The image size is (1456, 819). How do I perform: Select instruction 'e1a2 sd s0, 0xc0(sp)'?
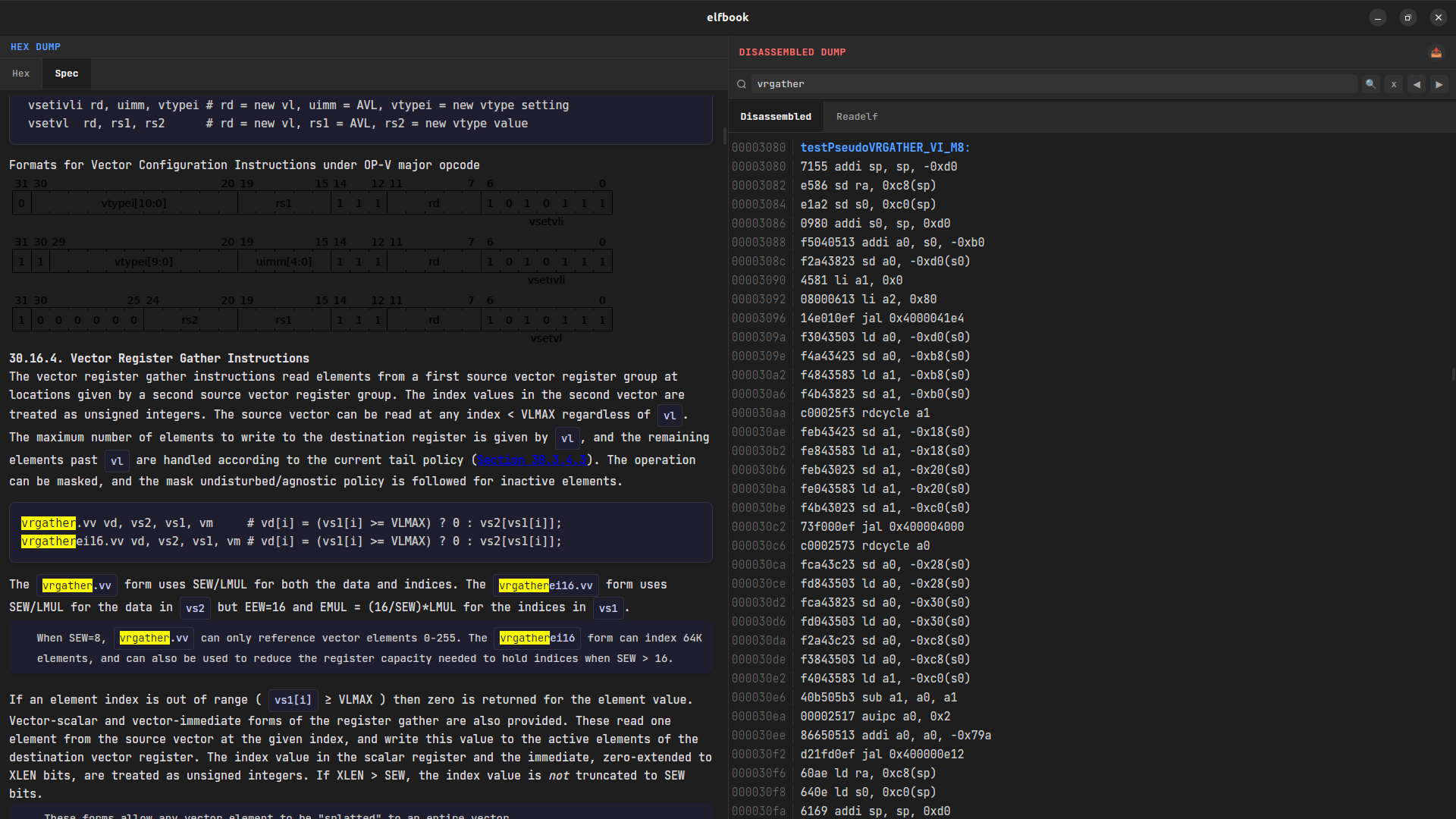tap(868, 205)
